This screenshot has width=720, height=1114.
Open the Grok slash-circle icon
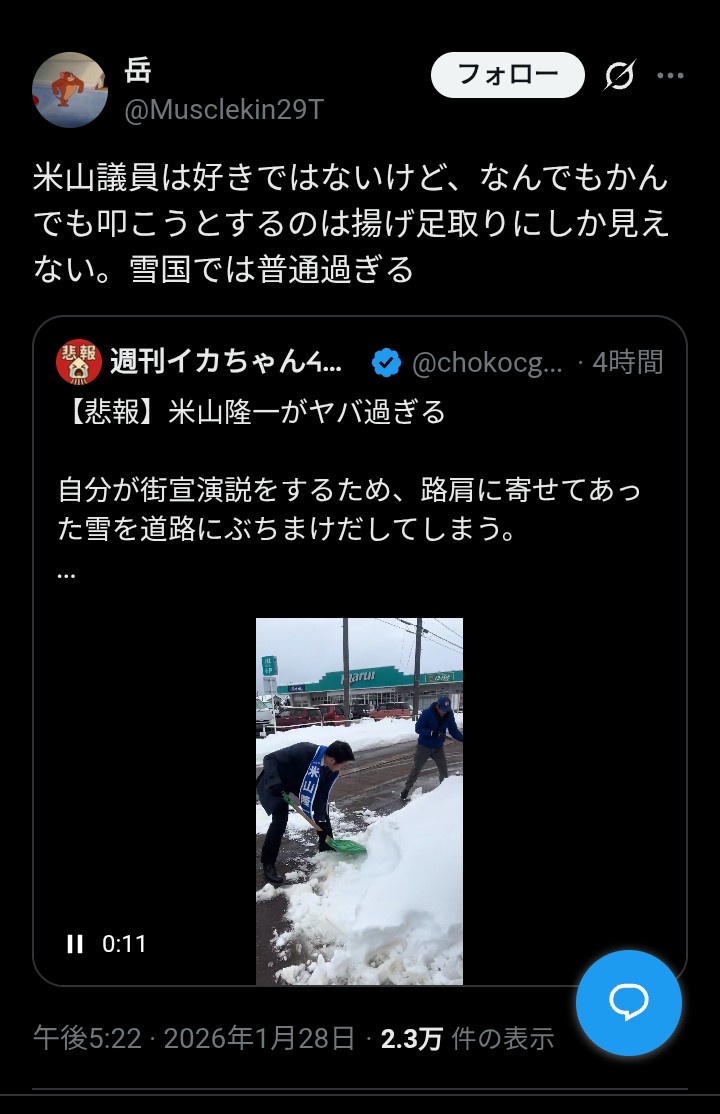click(x=619, y=75)
